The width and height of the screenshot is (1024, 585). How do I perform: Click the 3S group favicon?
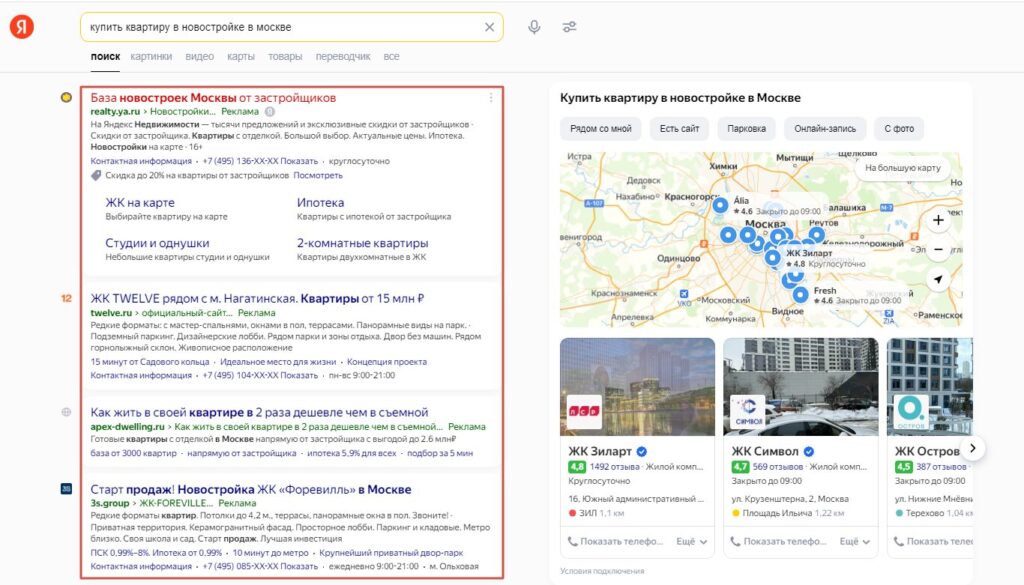point(66,488)
